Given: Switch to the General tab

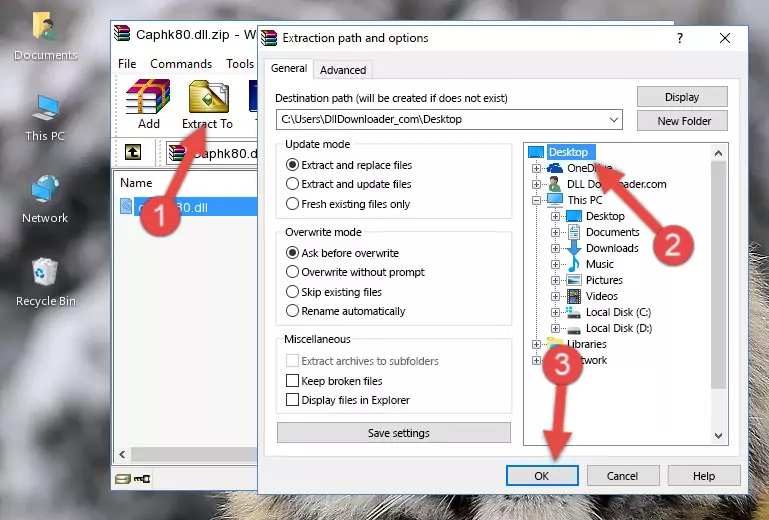Looking at the screenshot, I should click(x=289, y=68).
